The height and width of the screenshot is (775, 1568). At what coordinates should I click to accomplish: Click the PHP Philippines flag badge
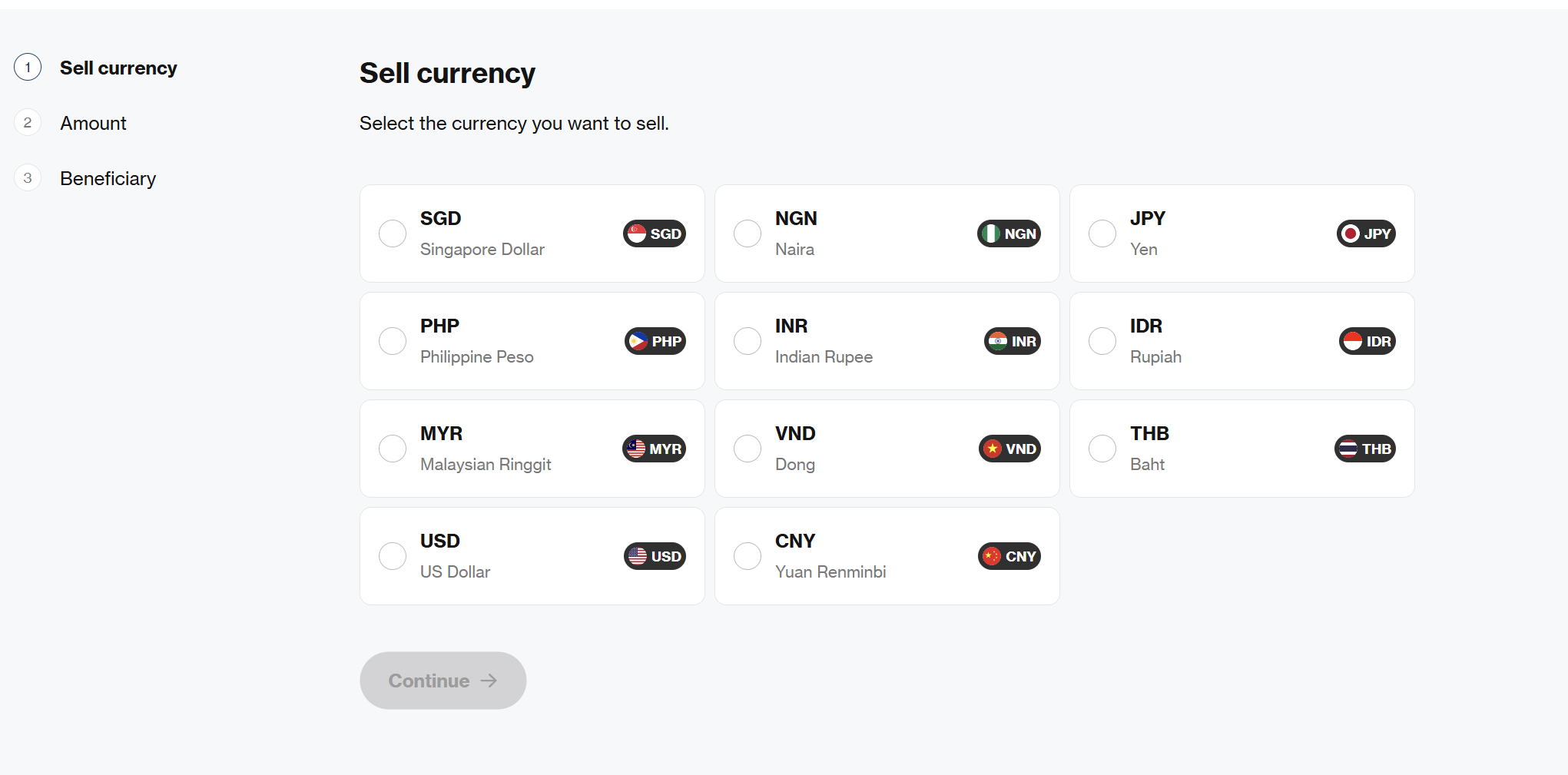[x=655, y=341]
